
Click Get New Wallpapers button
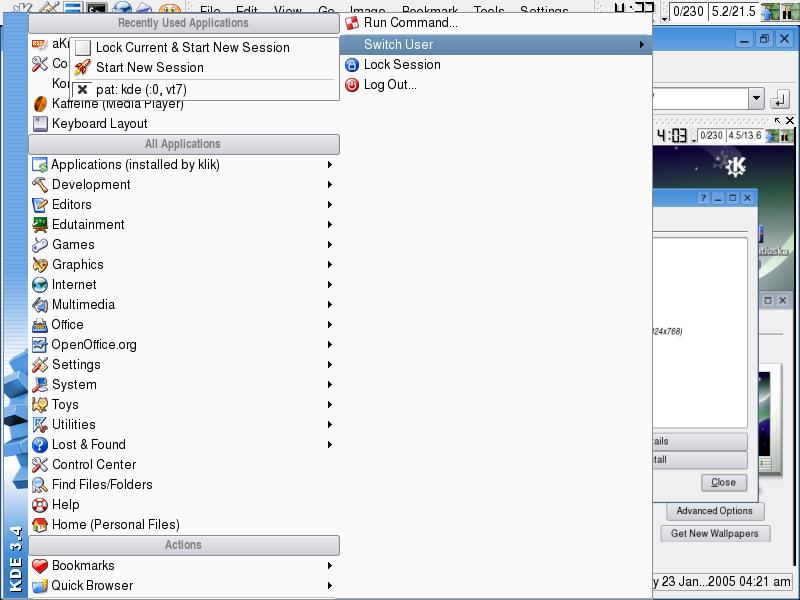(714, 534)
